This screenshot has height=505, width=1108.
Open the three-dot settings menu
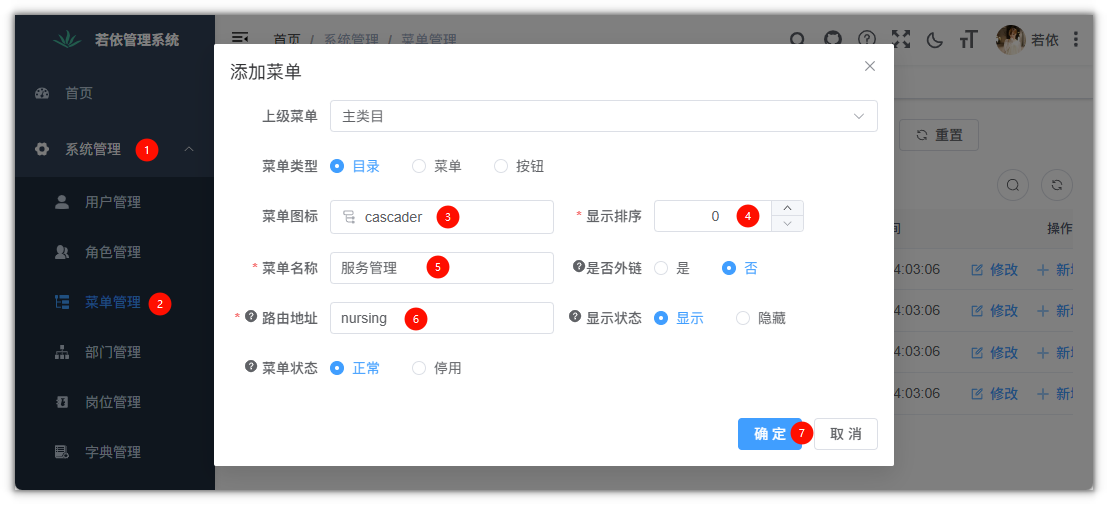click(x=1075, y=40)
